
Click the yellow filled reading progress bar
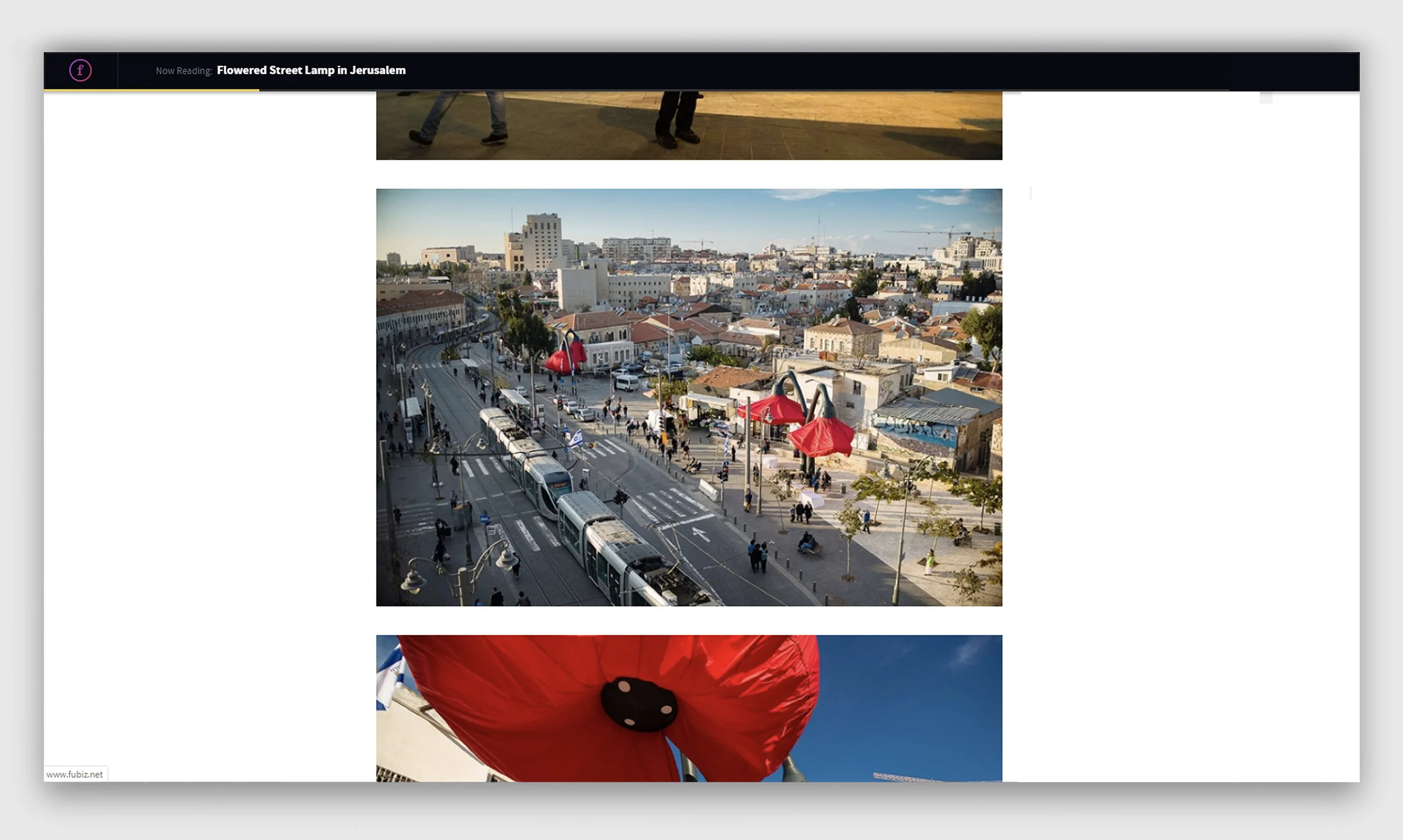point(151,90)
